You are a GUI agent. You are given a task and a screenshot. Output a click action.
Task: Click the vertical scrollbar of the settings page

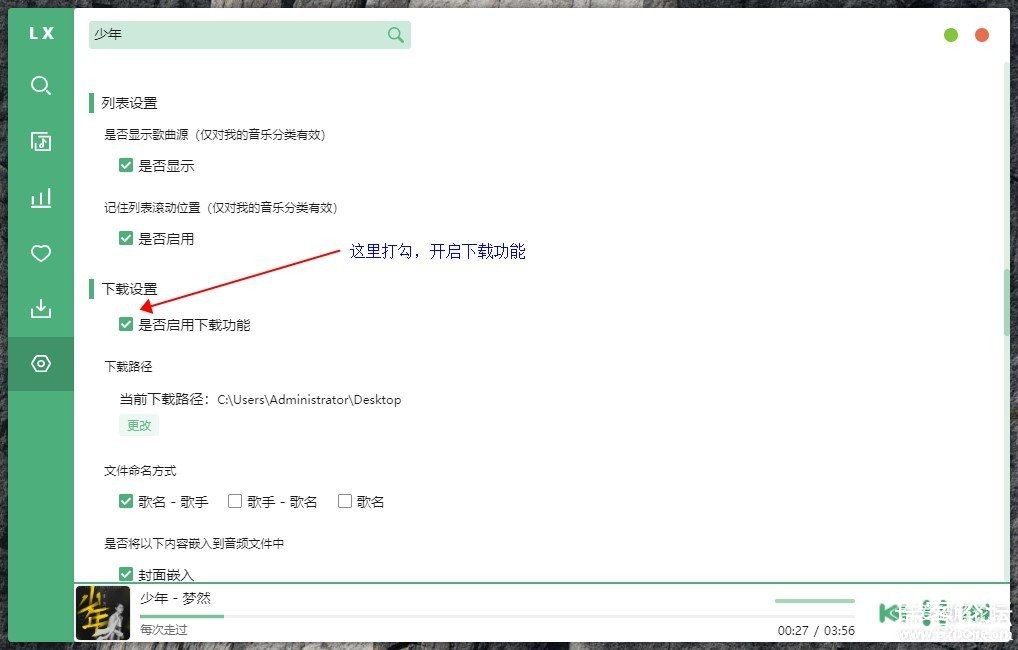pyautogui.click(x=1006, y=302)
